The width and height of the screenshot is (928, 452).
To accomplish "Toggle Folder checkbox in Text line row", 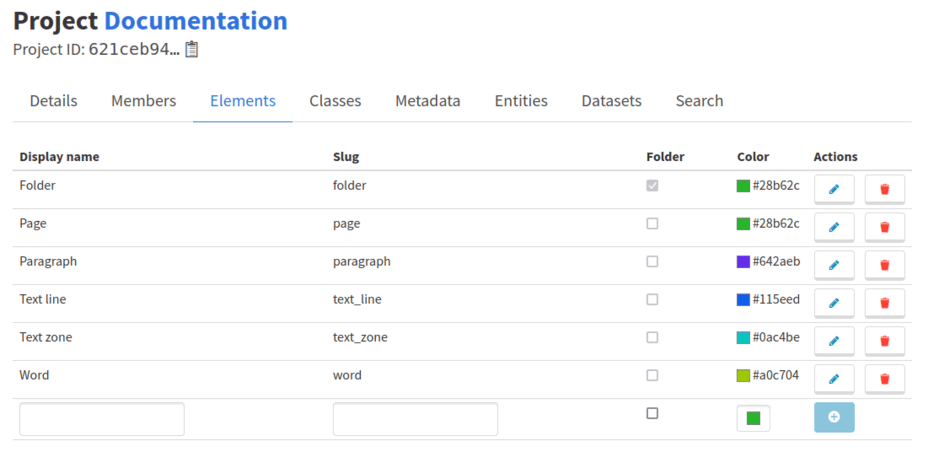I will (652, 299).
